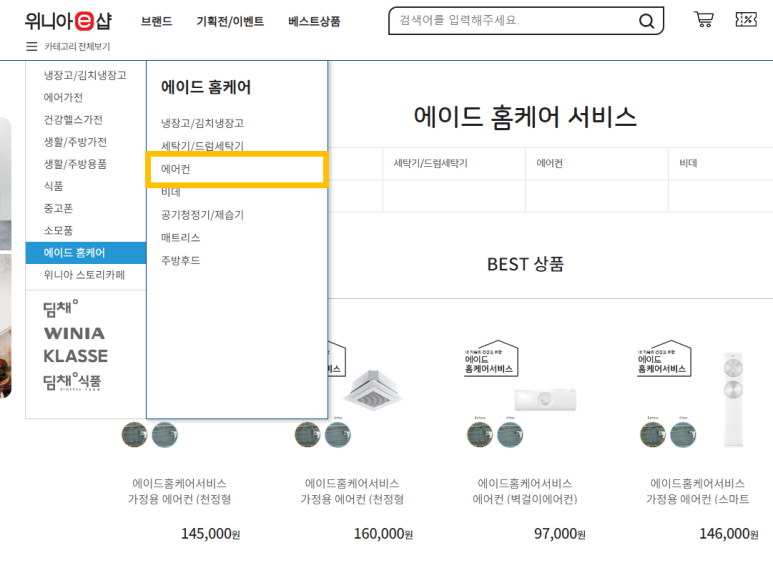Click the 146,000원 price
The width and height of the screenshot is (773, 563).
pyautogui.click(x=729, y=533)
